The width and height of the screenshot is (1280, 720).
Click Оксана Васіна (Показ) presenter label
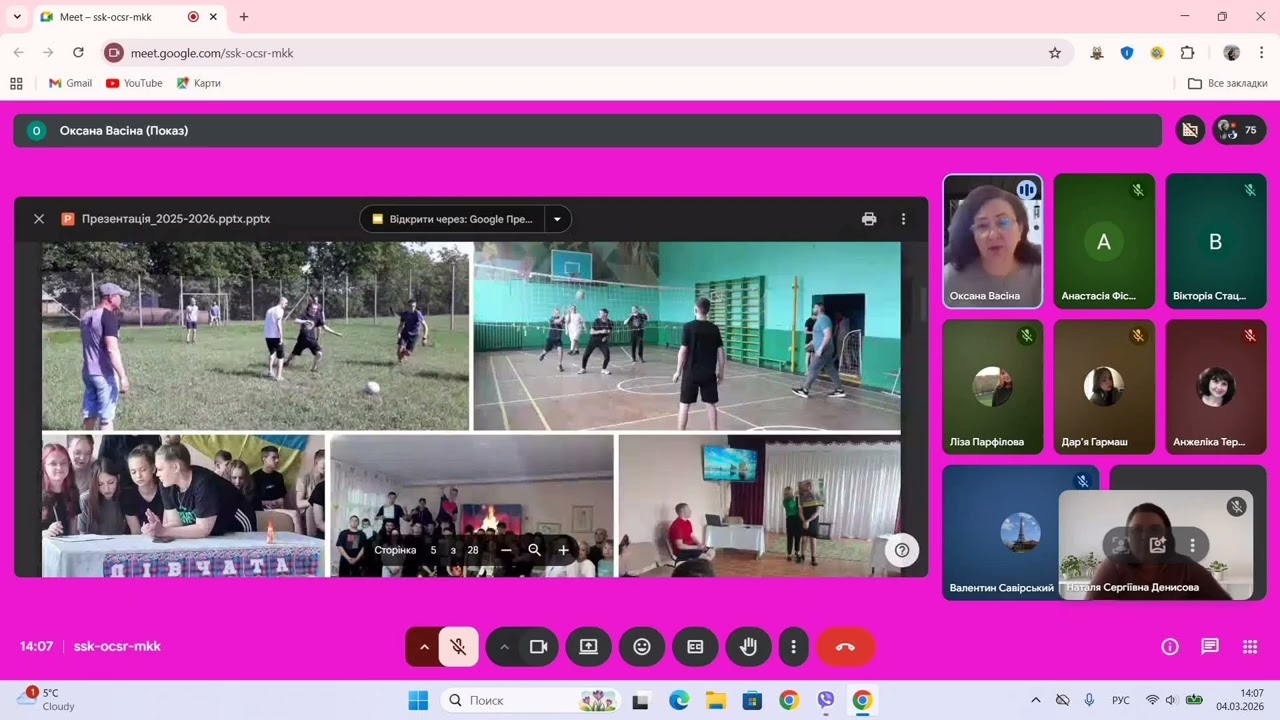[x=124, y=130]
